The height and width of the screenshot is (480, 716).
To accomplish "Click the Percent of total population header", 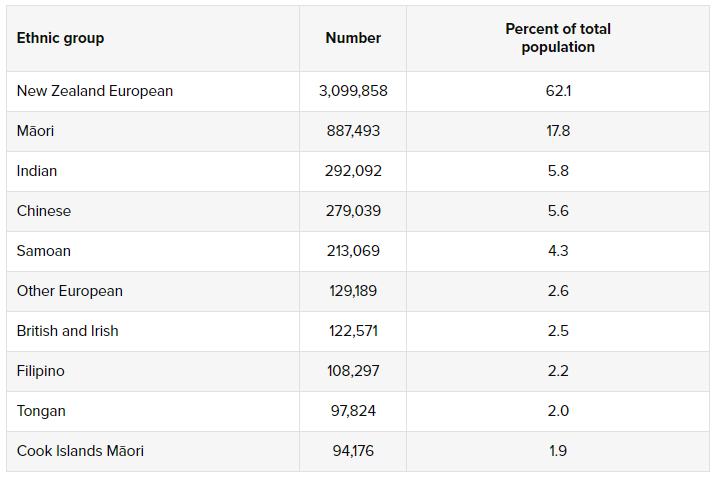I will point(558,38).
